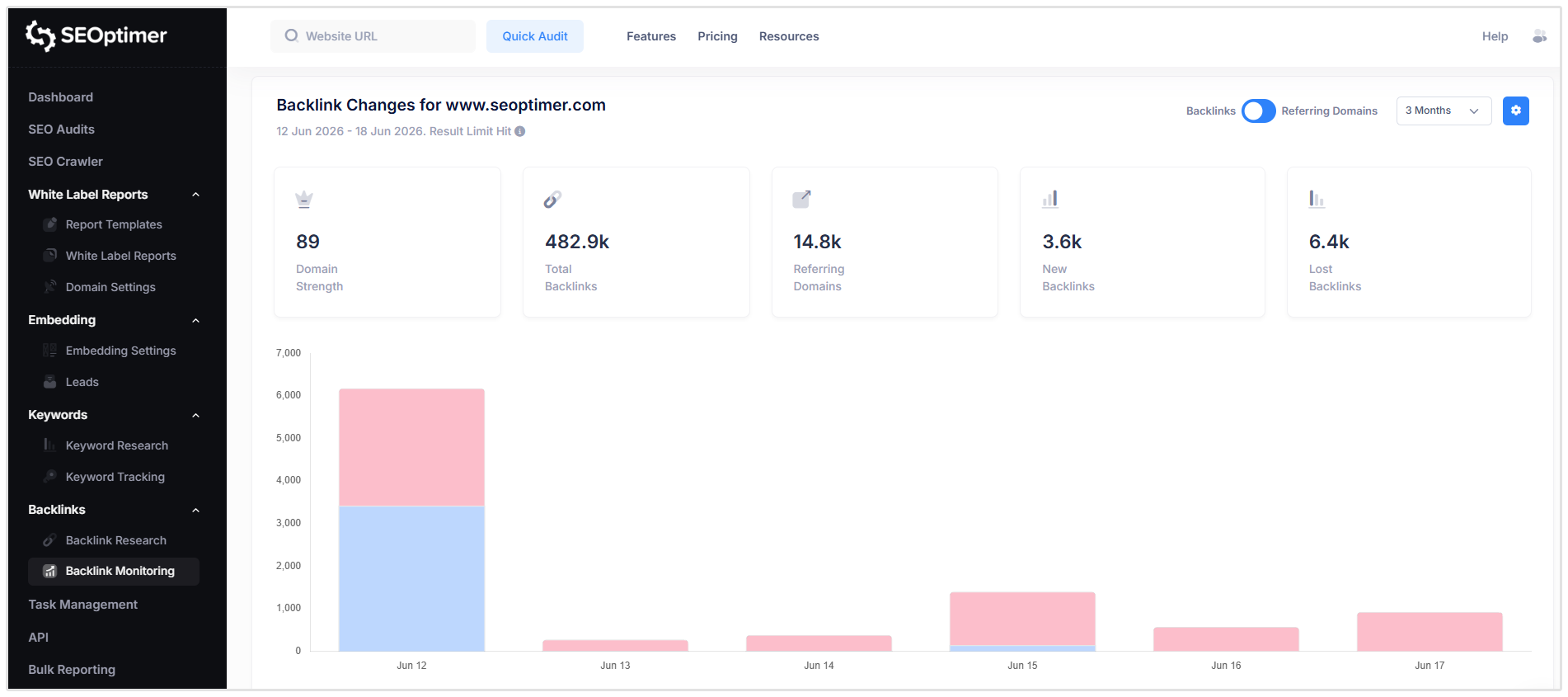Open the API menu item
The height and width of the screenshot is (697, 1568).
pos(39,637)
